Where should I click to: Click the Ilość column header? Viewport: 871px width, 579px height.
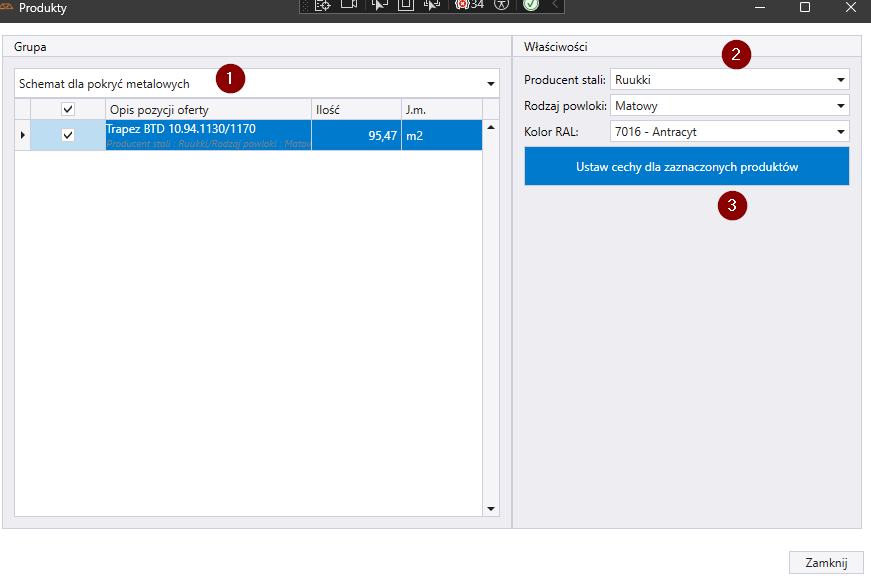coord(355,109)
